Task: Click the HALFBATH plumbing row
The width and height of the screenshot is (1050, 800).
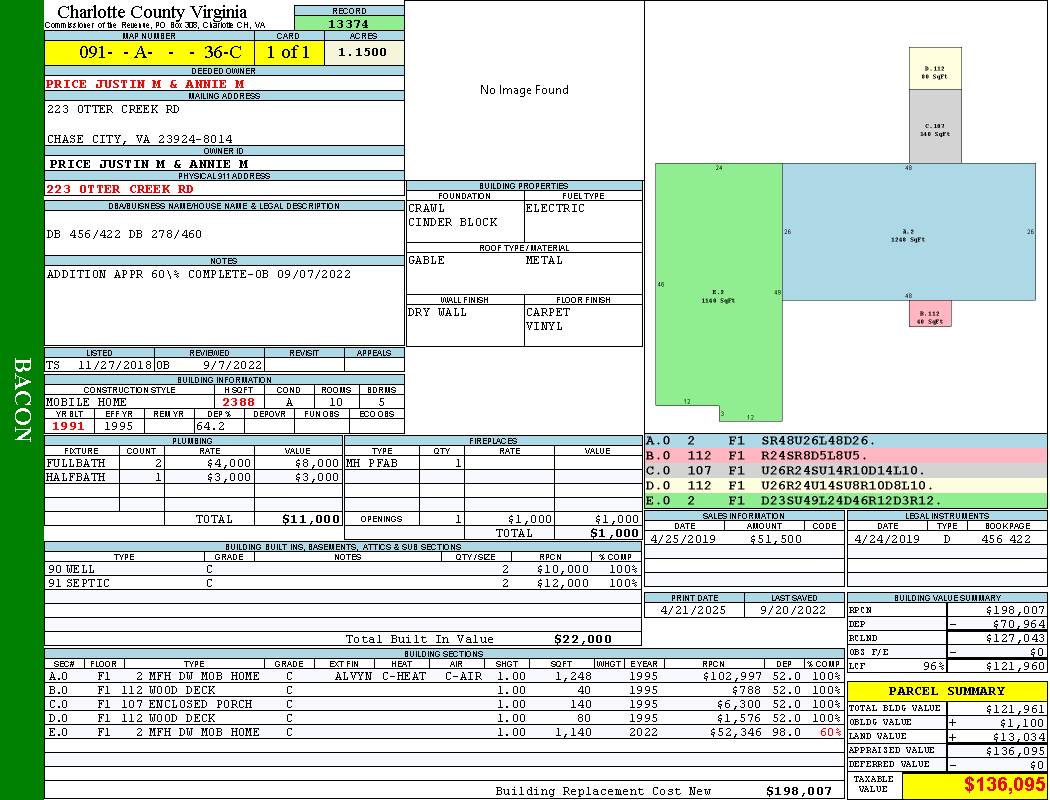Action: (194, 477)
